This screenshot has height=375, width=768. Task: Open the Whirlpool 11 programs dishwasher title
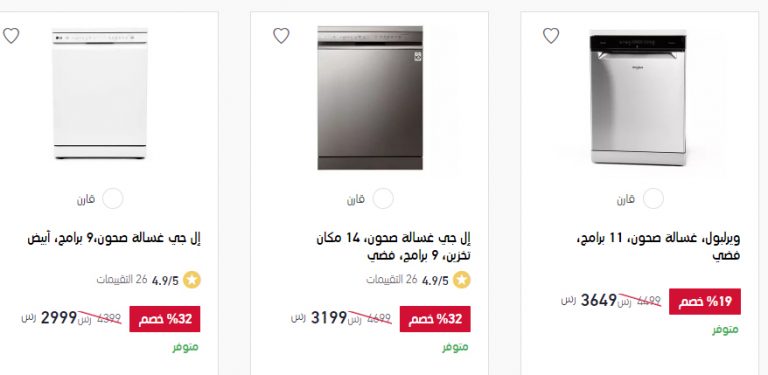coord(659,246)
